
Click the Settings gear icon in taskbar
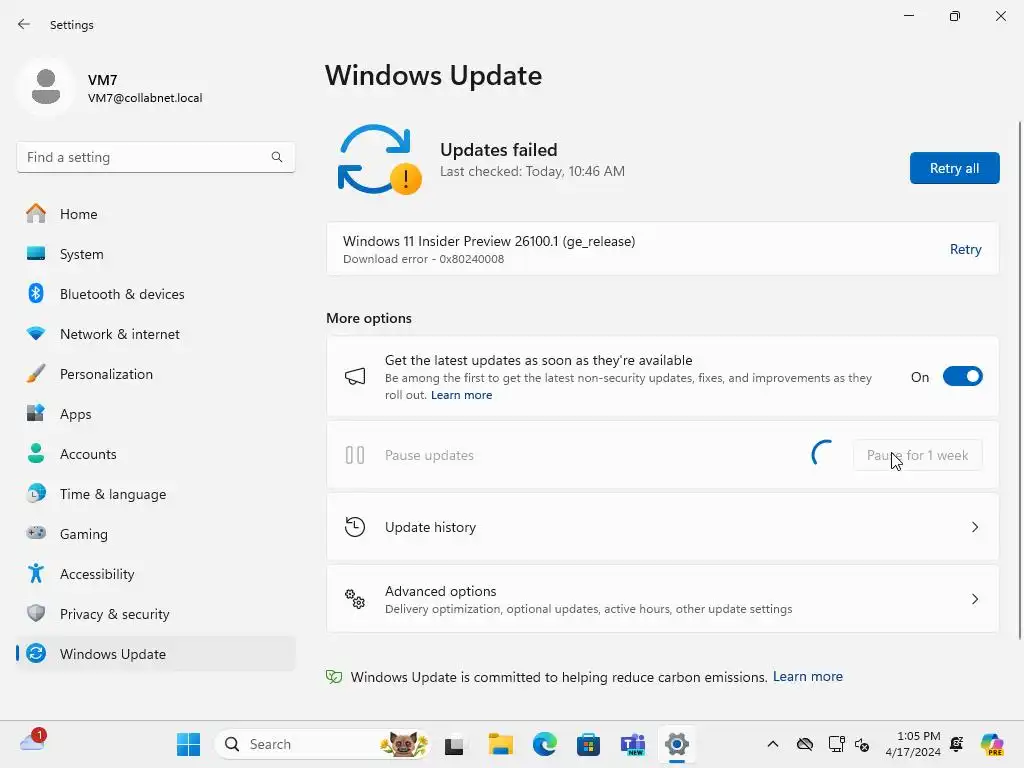coord(677,744)
